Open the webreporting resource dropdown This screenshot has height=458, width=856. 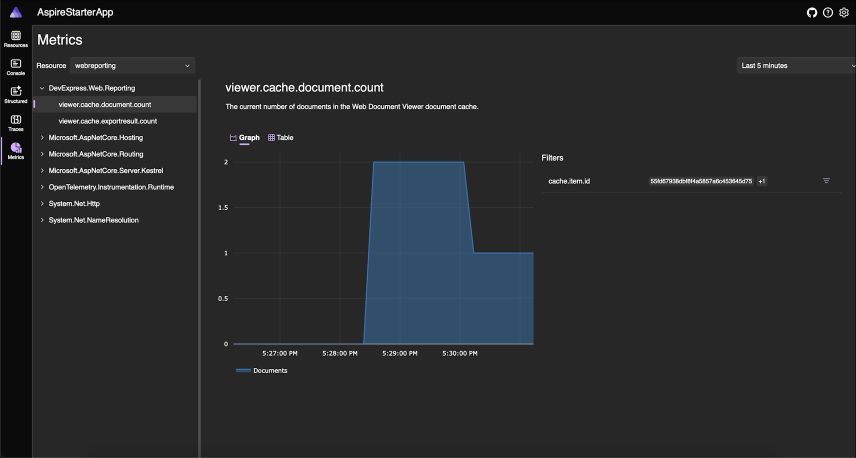tap(133, 66)
